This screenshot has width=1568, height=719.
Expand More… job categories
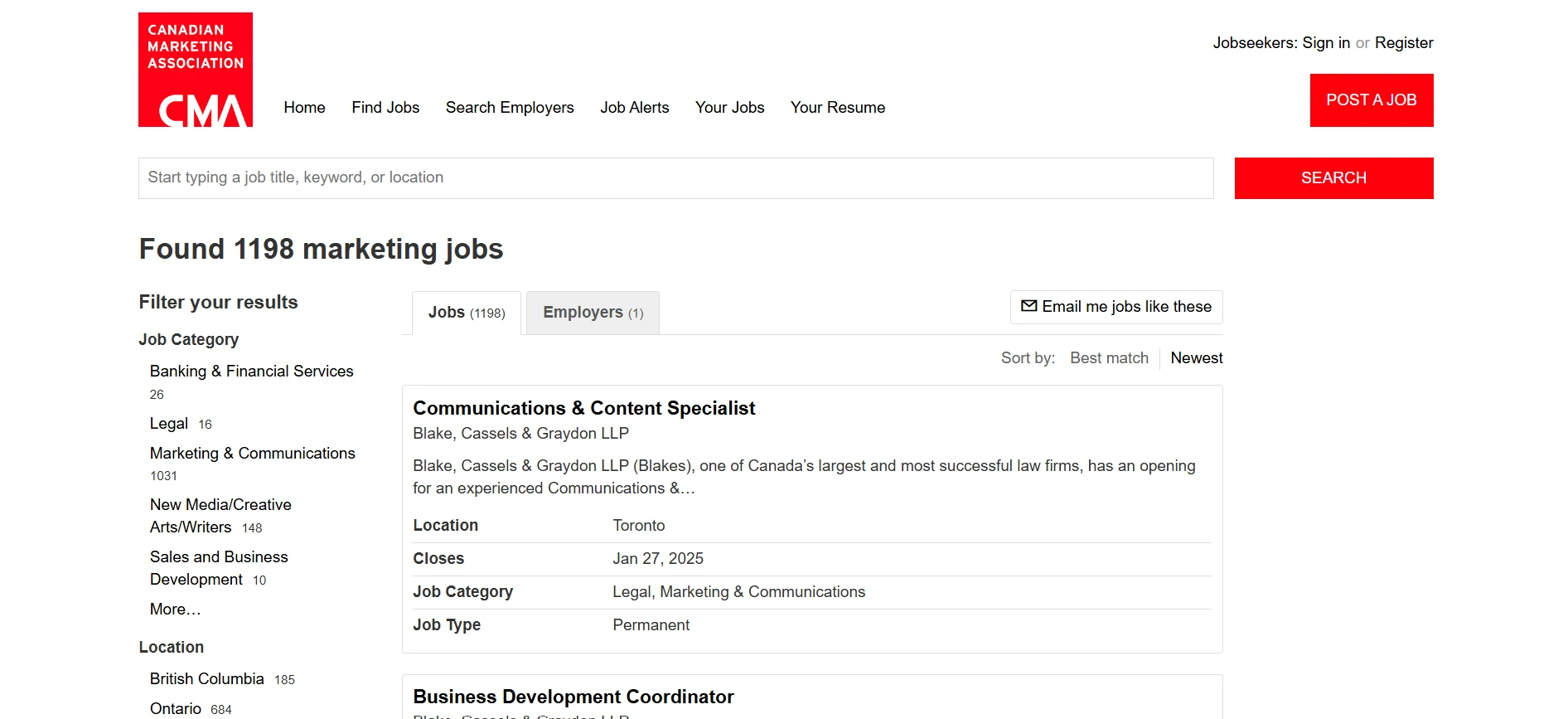pos(176,609)
